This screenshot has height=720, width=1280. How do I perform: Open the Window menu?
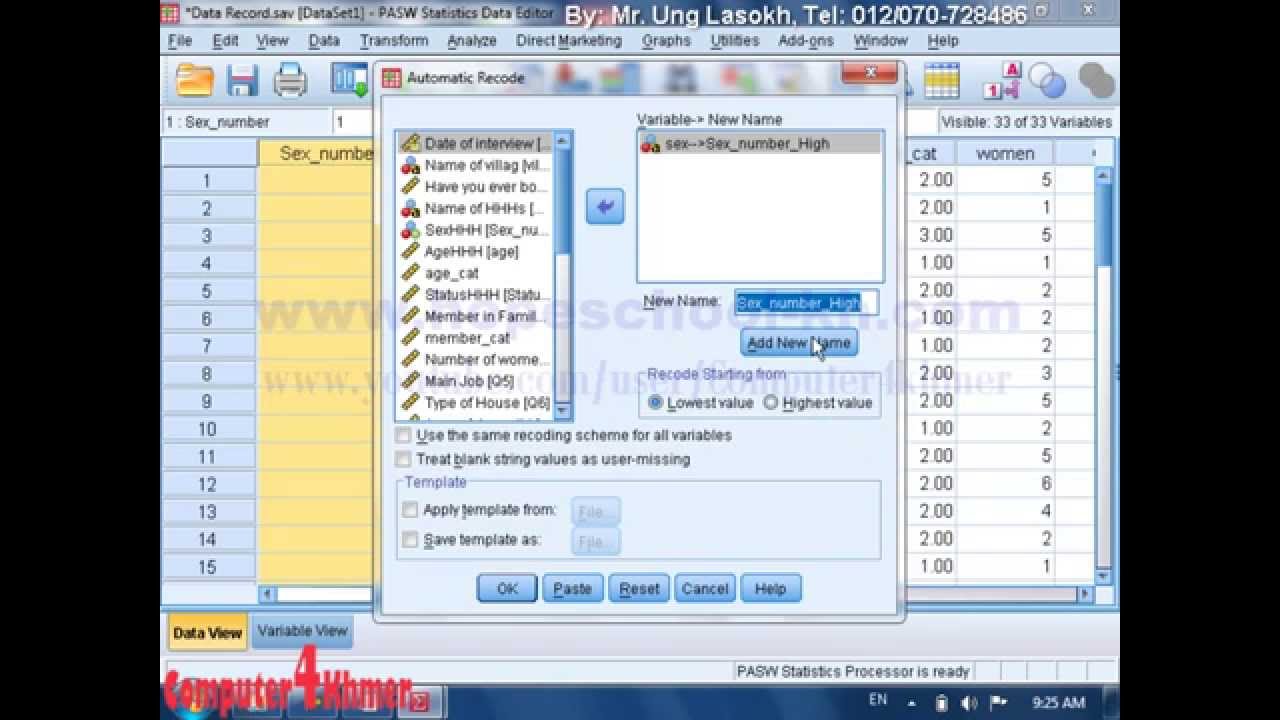pyautogui.click(x=881, y=41)
